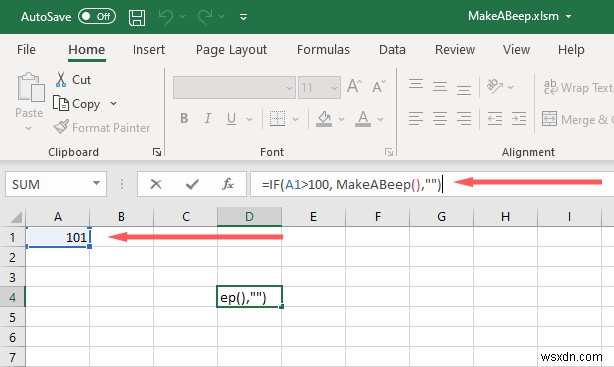Click the Paste clipboard icon
Image resolution: width=614 pixels, height=367 pixels.
point(30,88)
